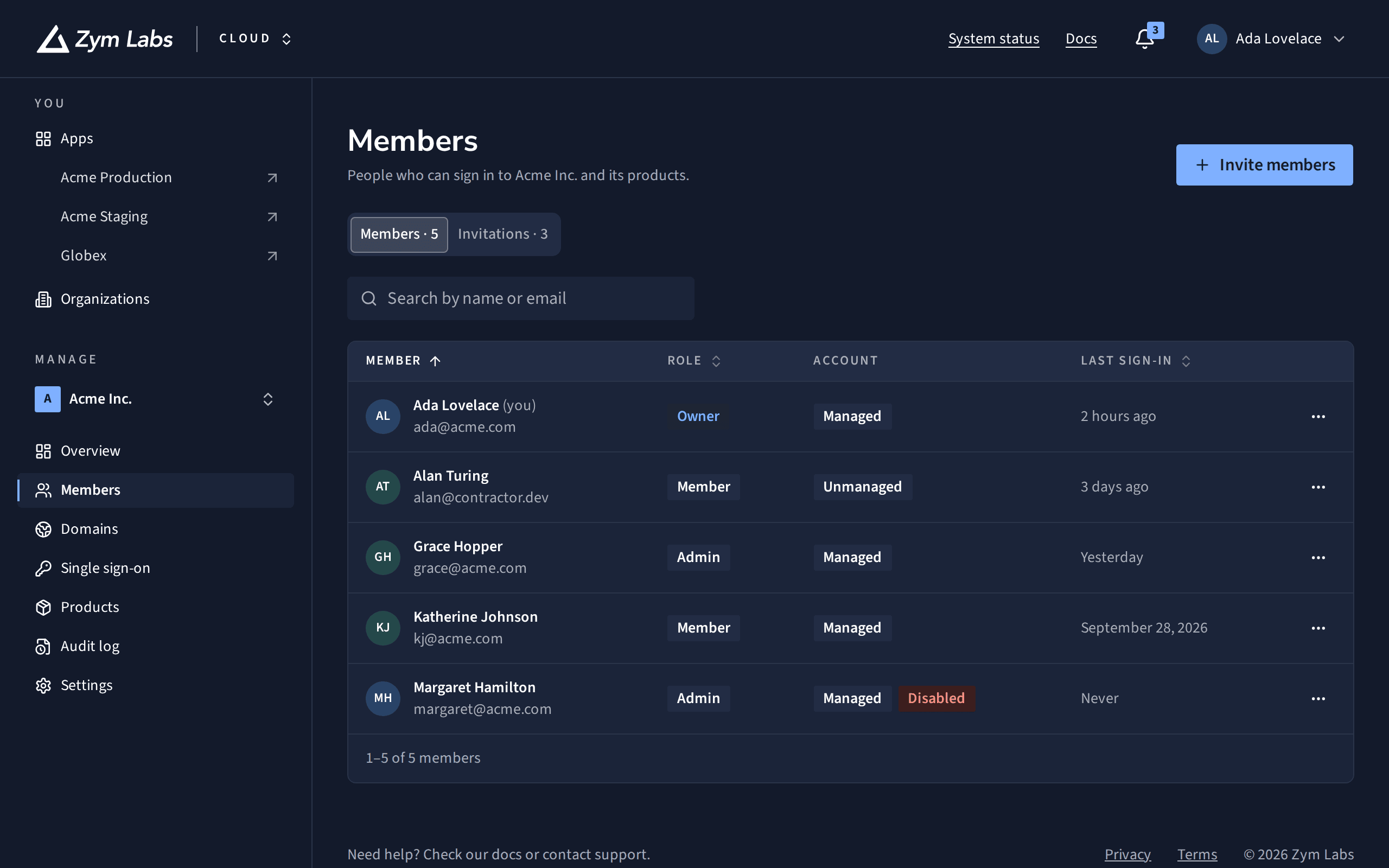This screenshot has width=1389, height=868.
Task: Click the Disabled badge on Margaret Hamilton
Action: (936, 699)
